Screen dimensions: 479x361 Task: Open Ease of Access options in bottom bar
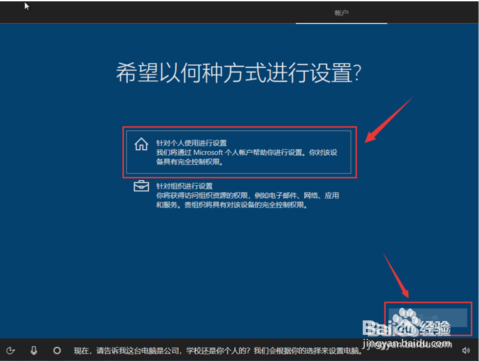pos(11,350)
